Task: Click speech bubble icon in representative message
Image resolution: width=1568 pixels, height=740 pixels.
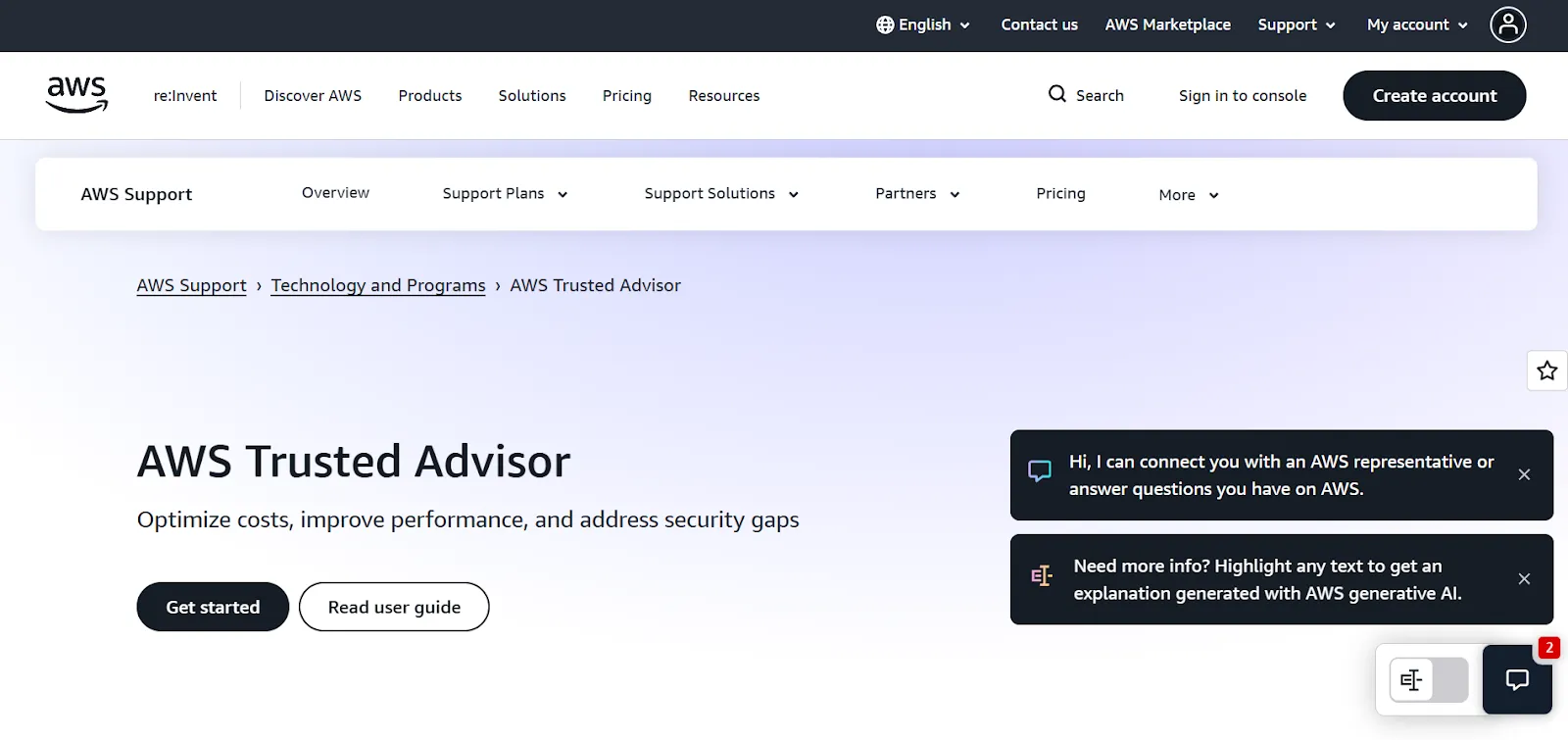Action: coord(1040,472)
